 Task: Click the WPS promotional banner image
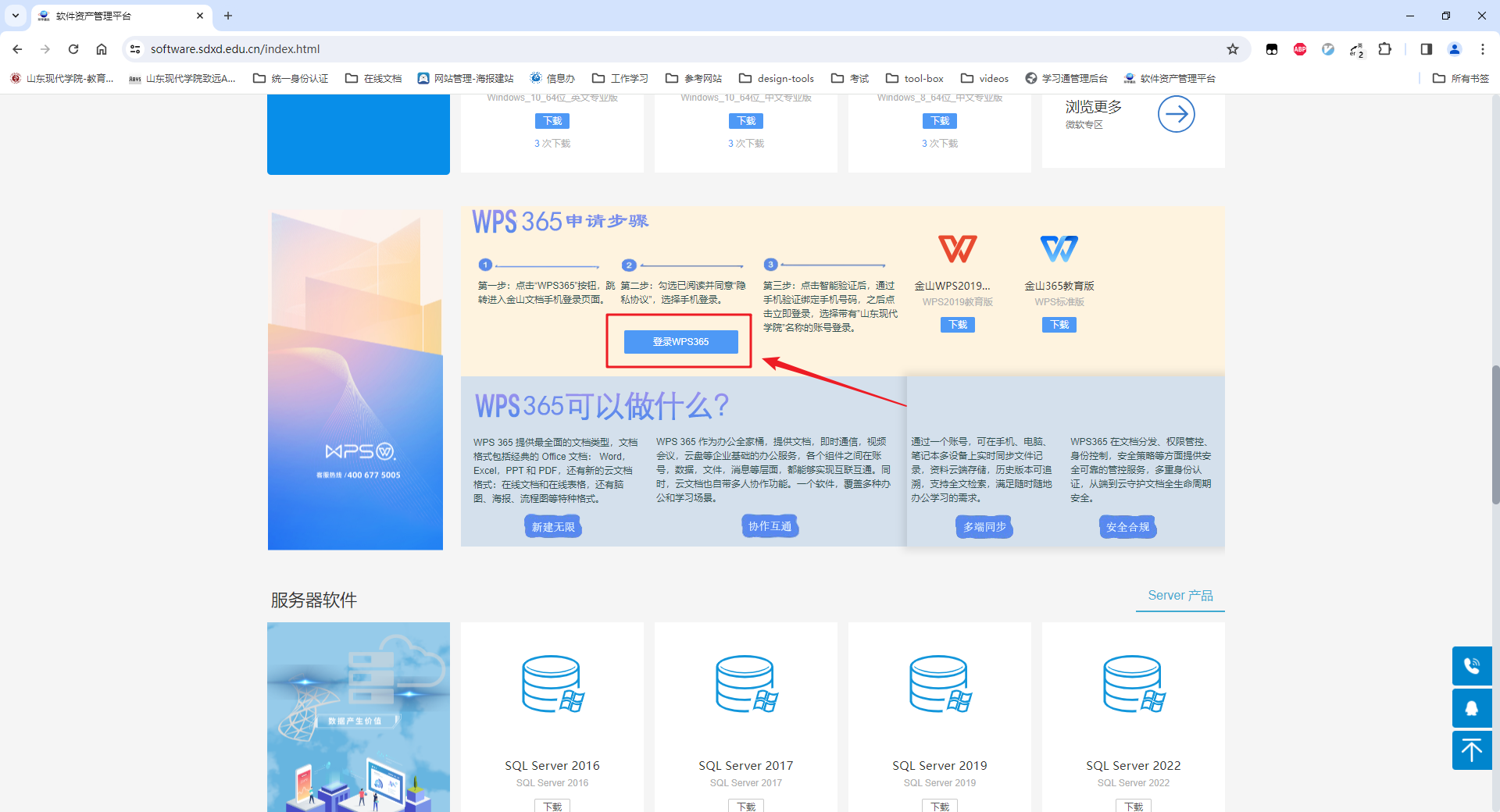point(355,379)
